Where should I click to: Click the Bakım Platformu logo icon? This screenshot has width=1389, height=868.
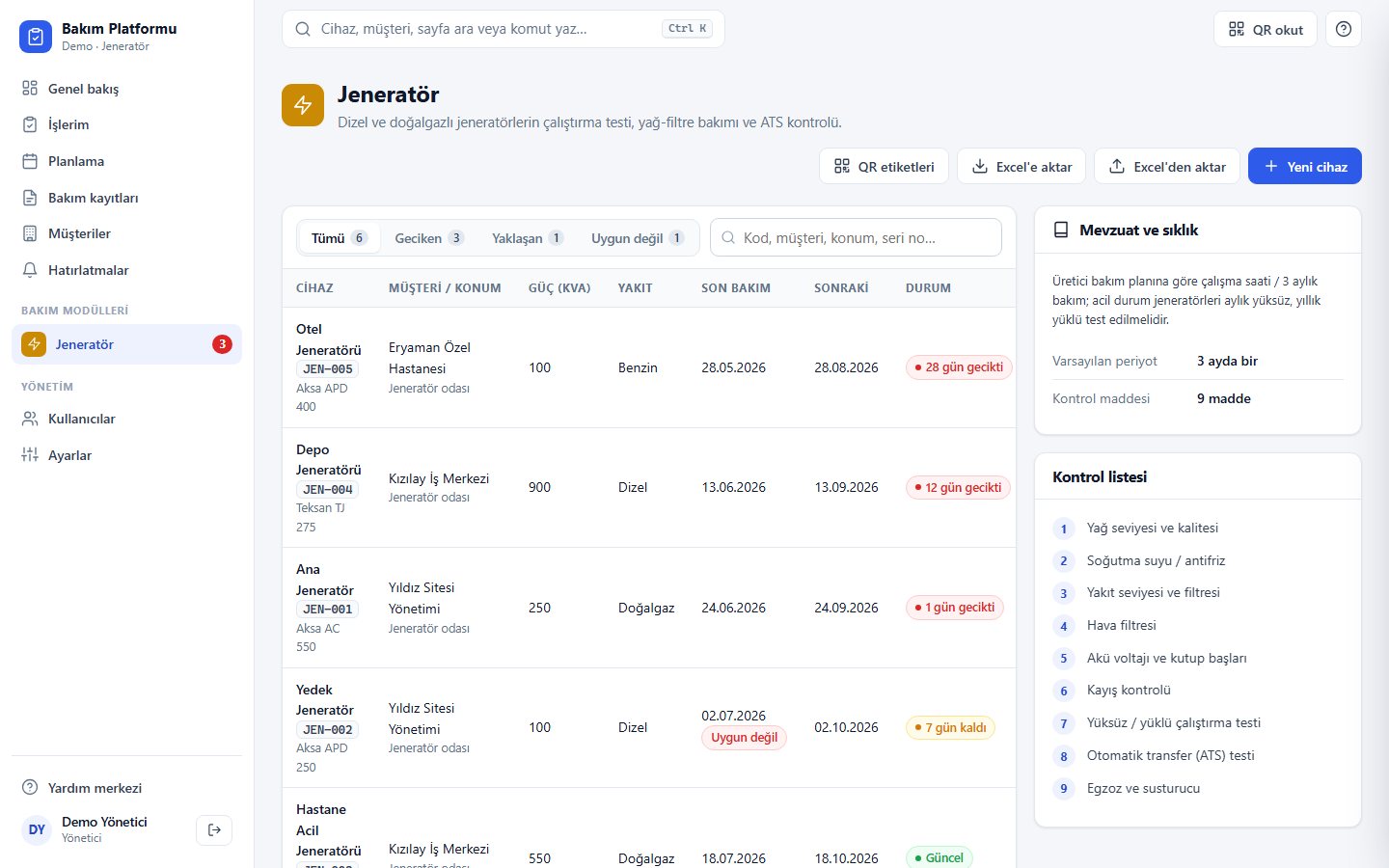pyautogui.click(x=36, y=37)
